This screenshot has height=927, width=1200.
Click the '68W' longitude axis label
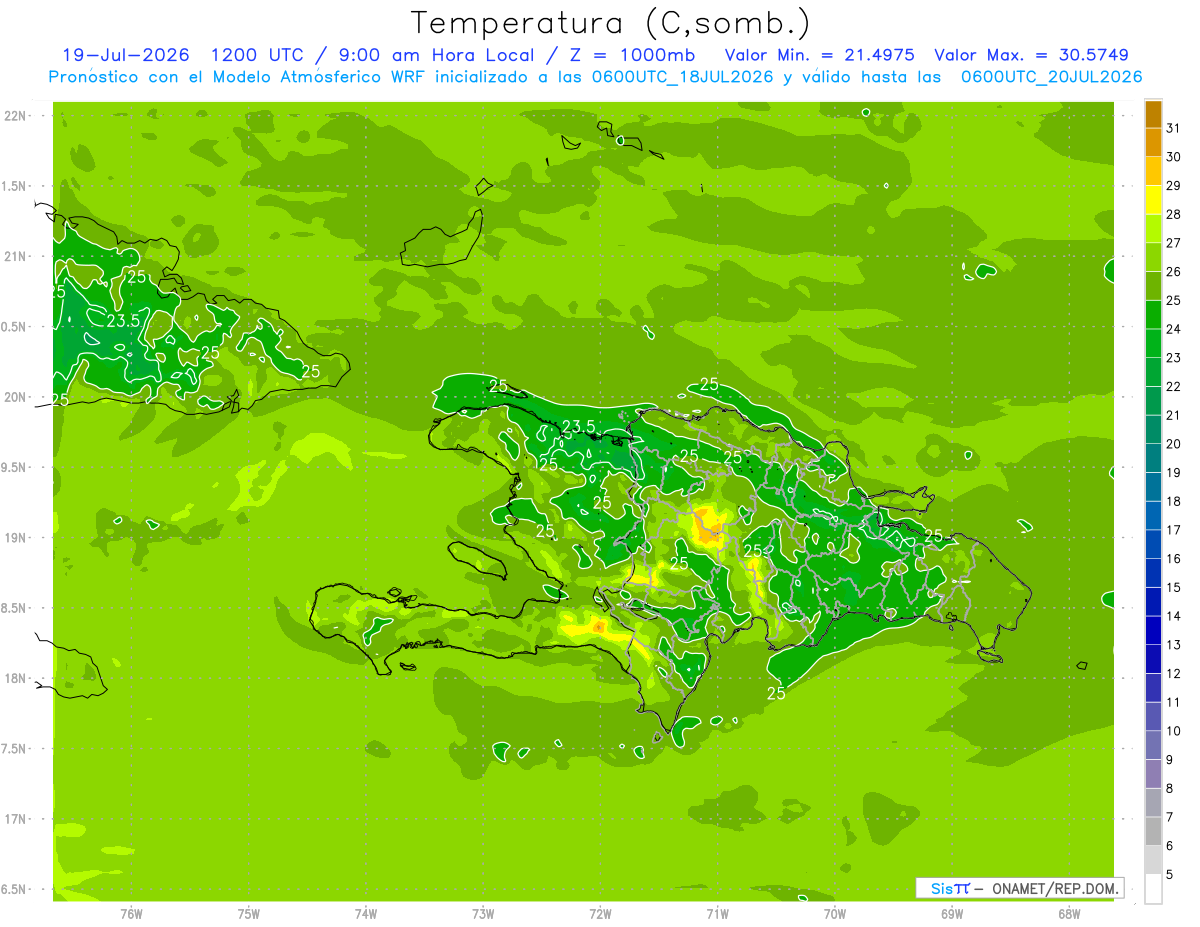[1069, 914]
